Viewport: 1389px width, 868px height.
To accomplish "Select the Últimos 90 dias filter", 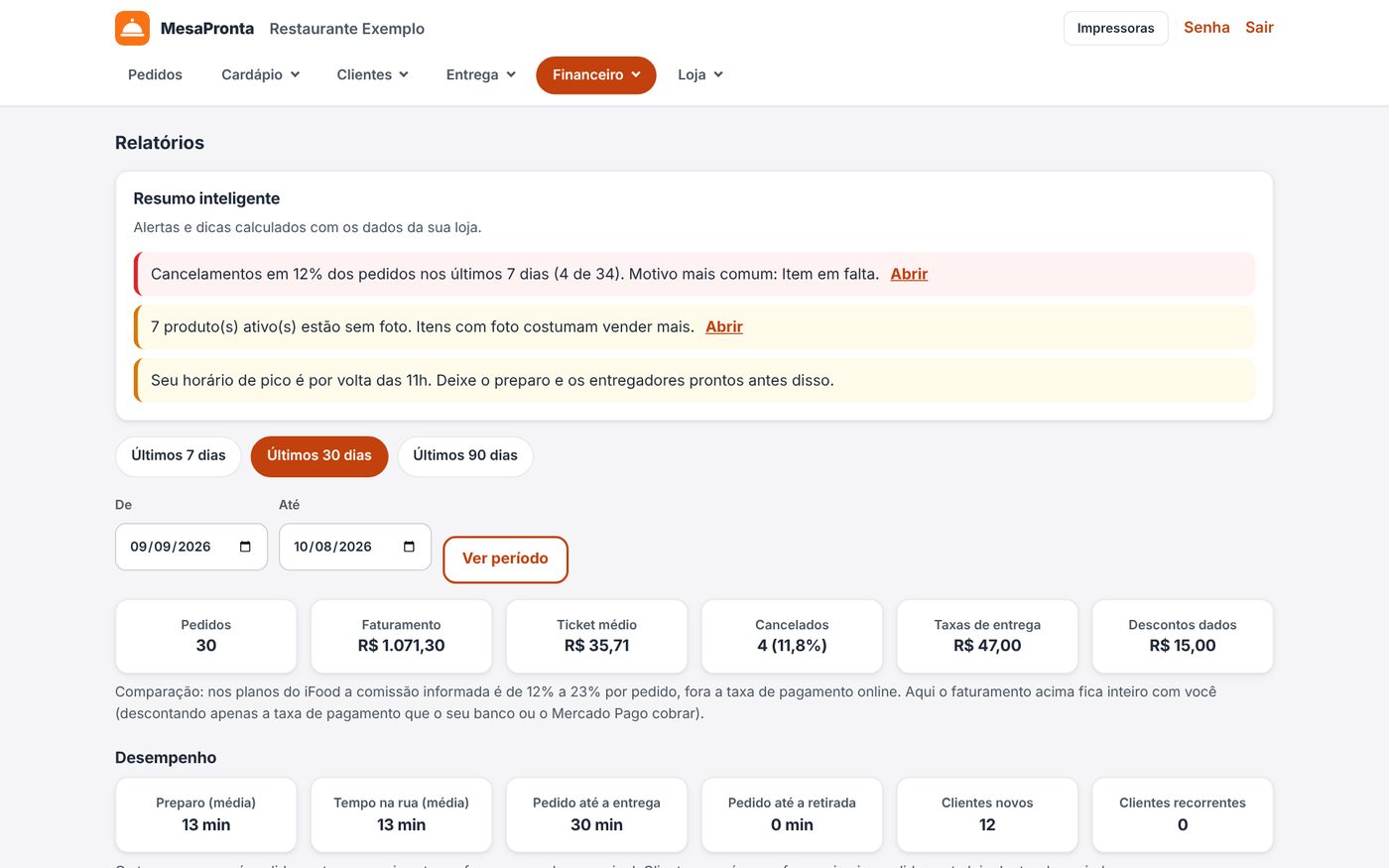I will 465,455.
